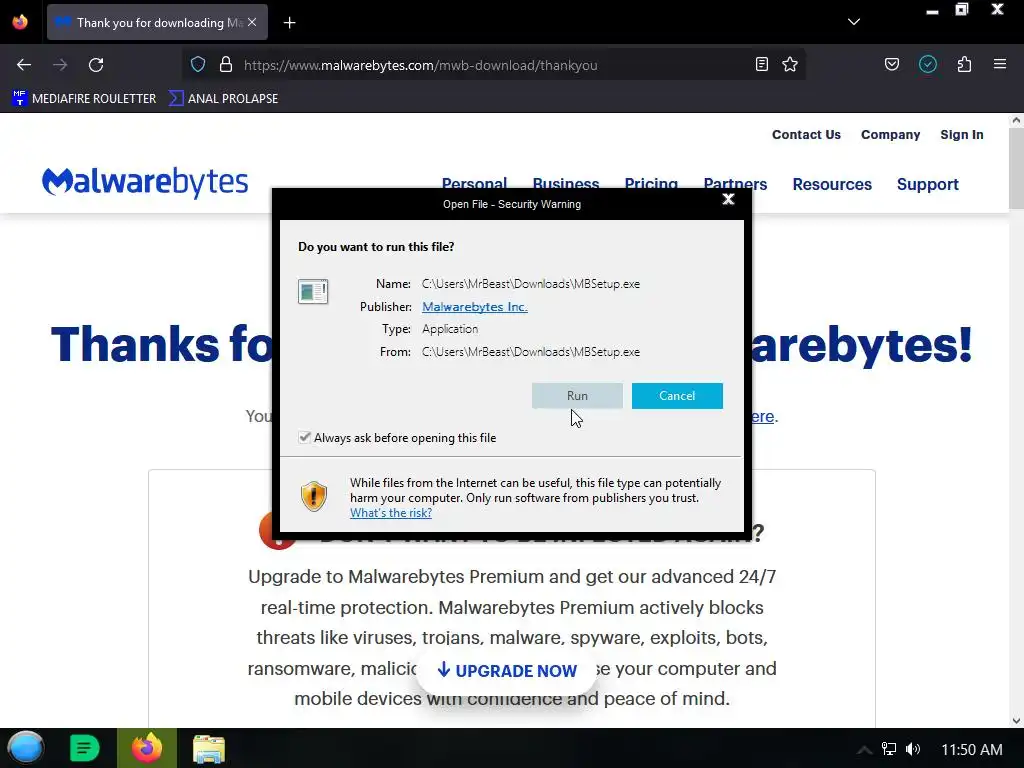Open What's the risk? link
Viewport: 1024px width, 768px height.
click(x=391, y=513)
